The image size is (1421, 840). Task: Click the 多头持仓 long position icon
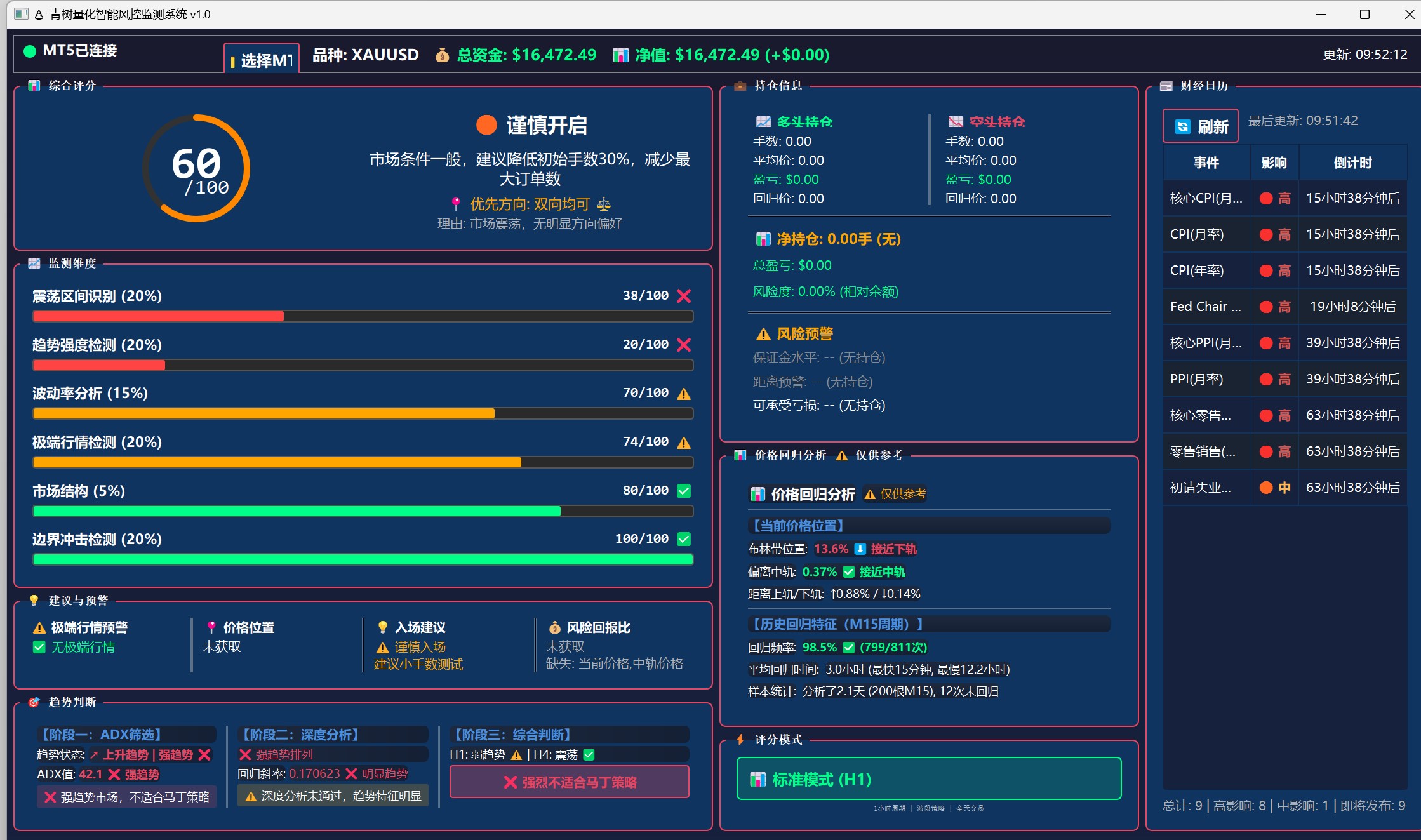(x=763, y=121)
